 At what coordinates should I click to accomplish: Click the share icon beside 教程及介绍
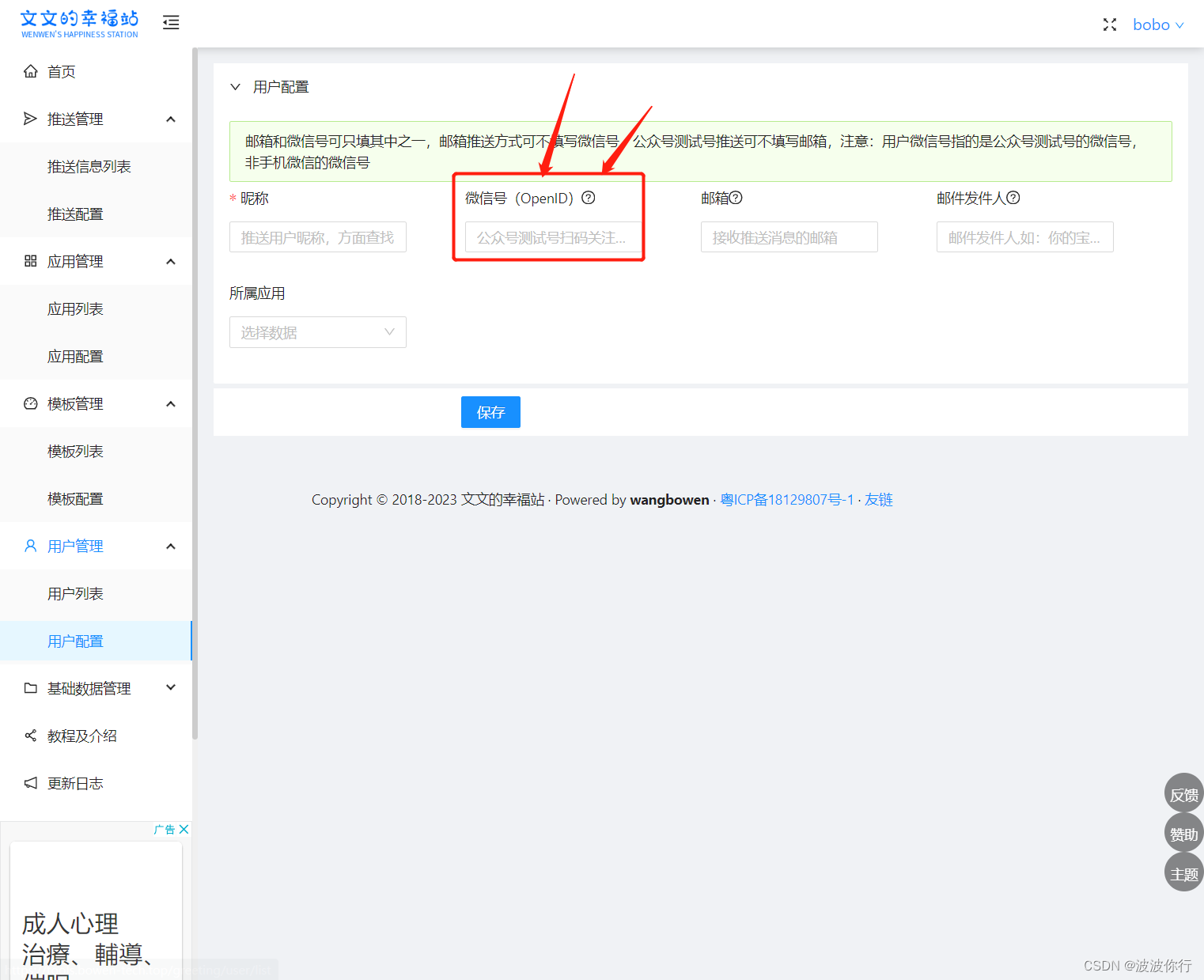point(31,736)
